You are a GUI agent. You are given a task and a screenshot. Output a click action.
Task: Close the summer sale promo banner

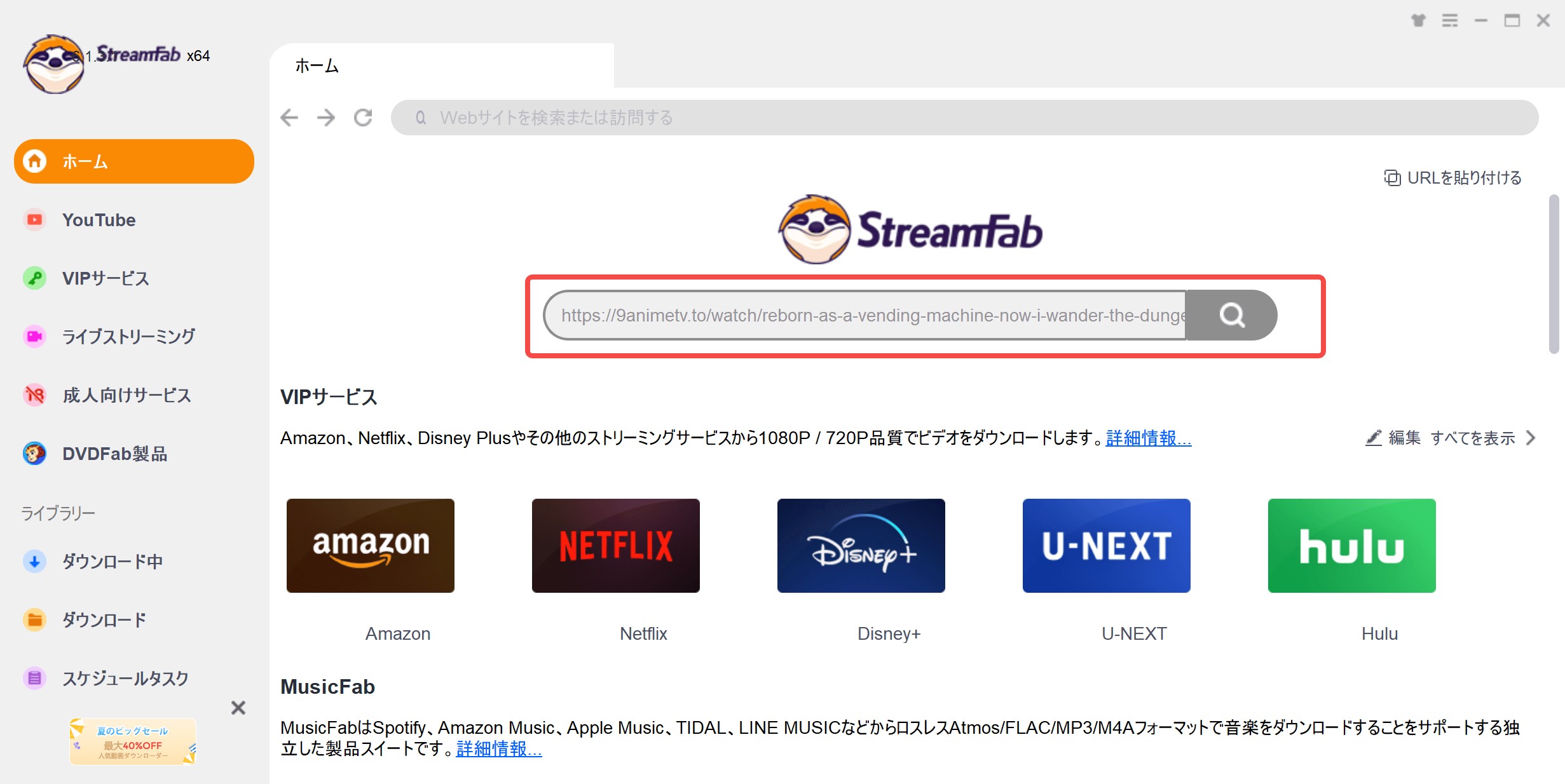point(238,708)
